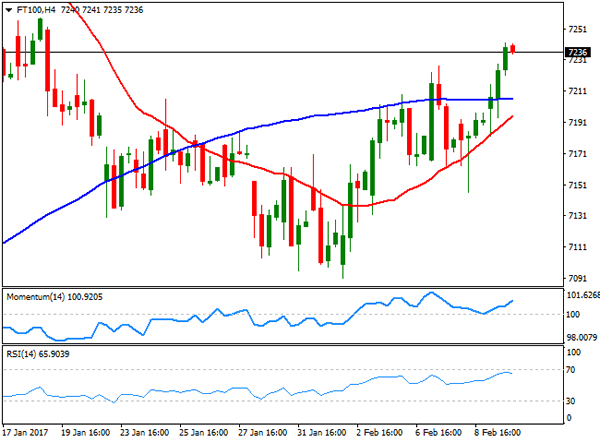Click the 2 Feb 16:00 time label

[380, 433]
